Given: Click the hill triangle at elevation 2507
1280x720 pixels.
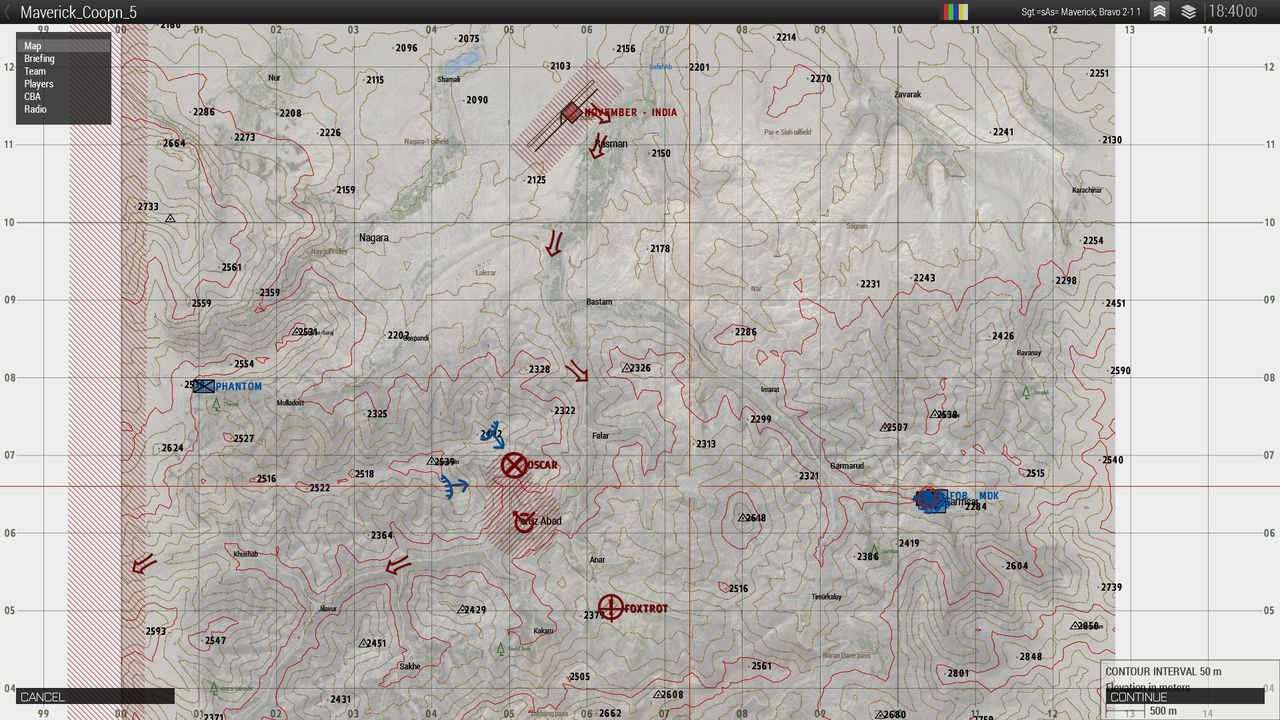Looking at the screenshot, I should [885, 427].
